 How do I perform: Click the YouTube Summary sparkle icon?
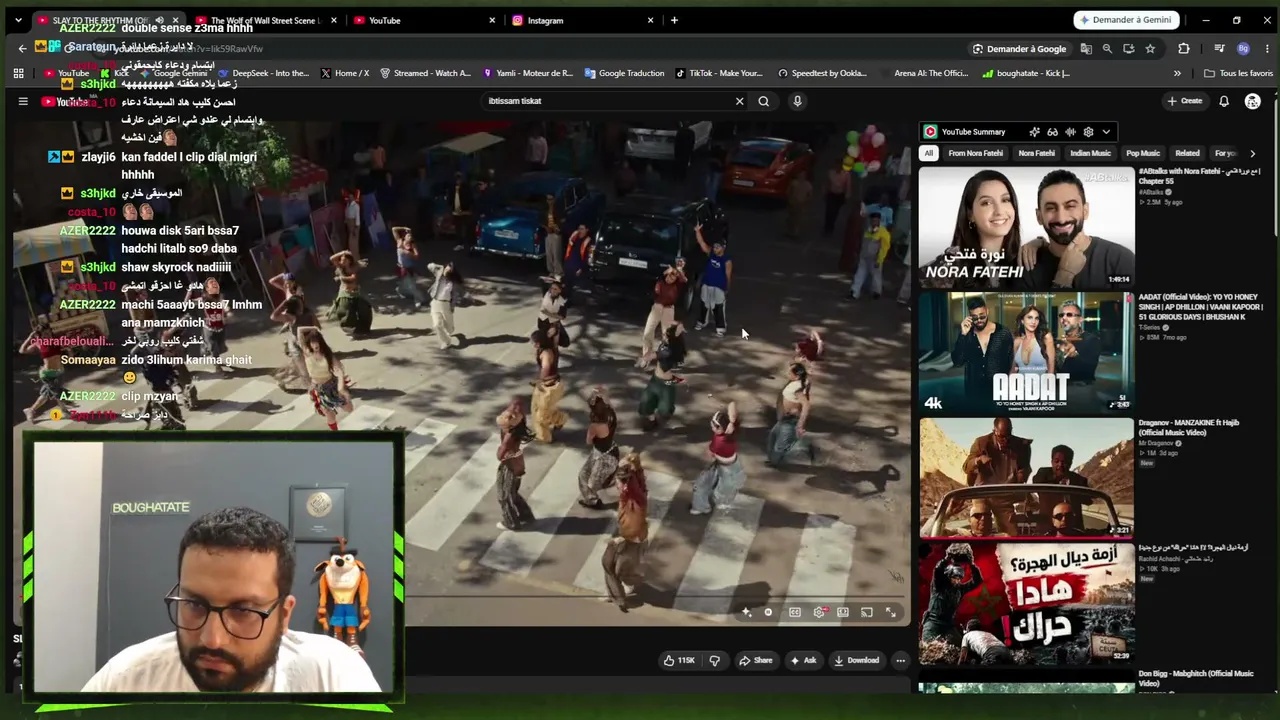(1034, 132)
